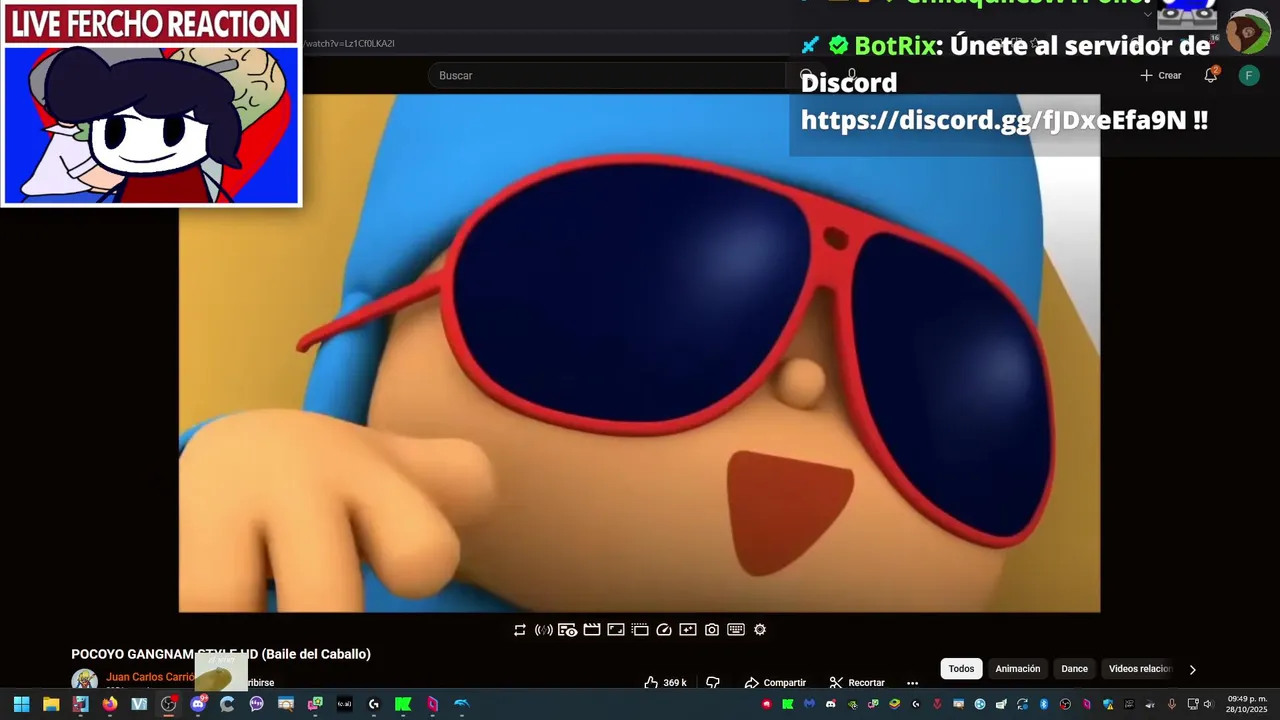
Task: Open the network display tray icon
Action: pyautogui.click(x=1193, y=704)
